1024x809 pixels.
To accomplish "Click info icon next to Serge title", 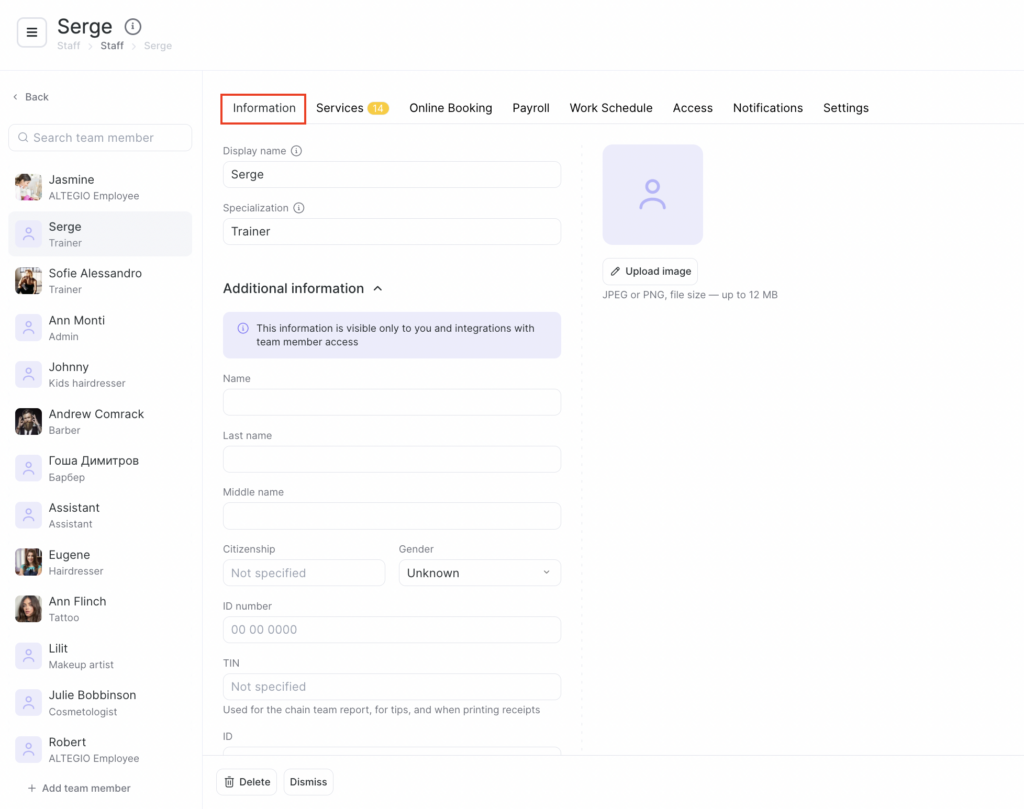I will [x=133, y=27].
